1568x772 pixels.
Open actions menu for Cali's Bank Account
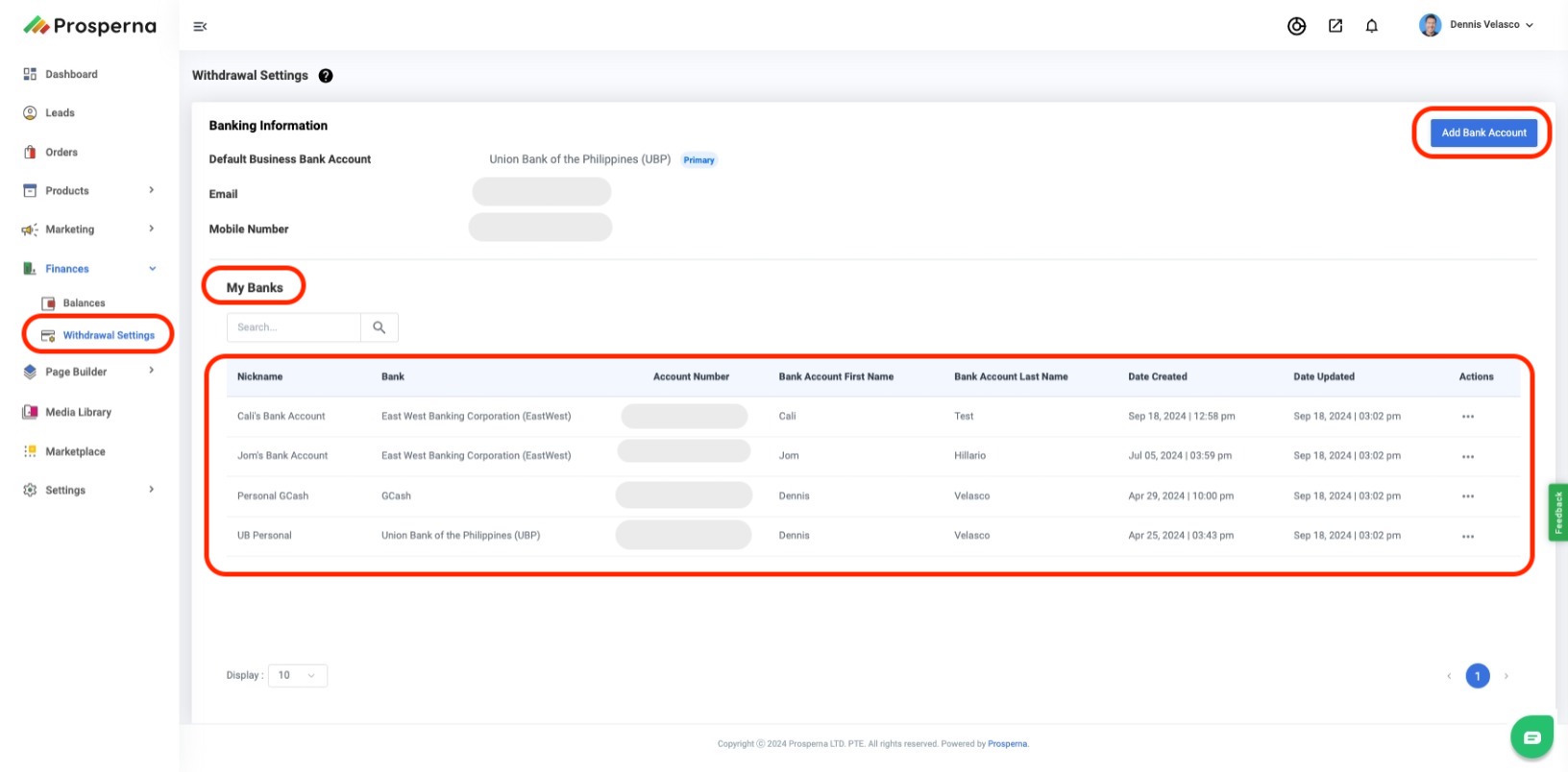[1467, 417]
